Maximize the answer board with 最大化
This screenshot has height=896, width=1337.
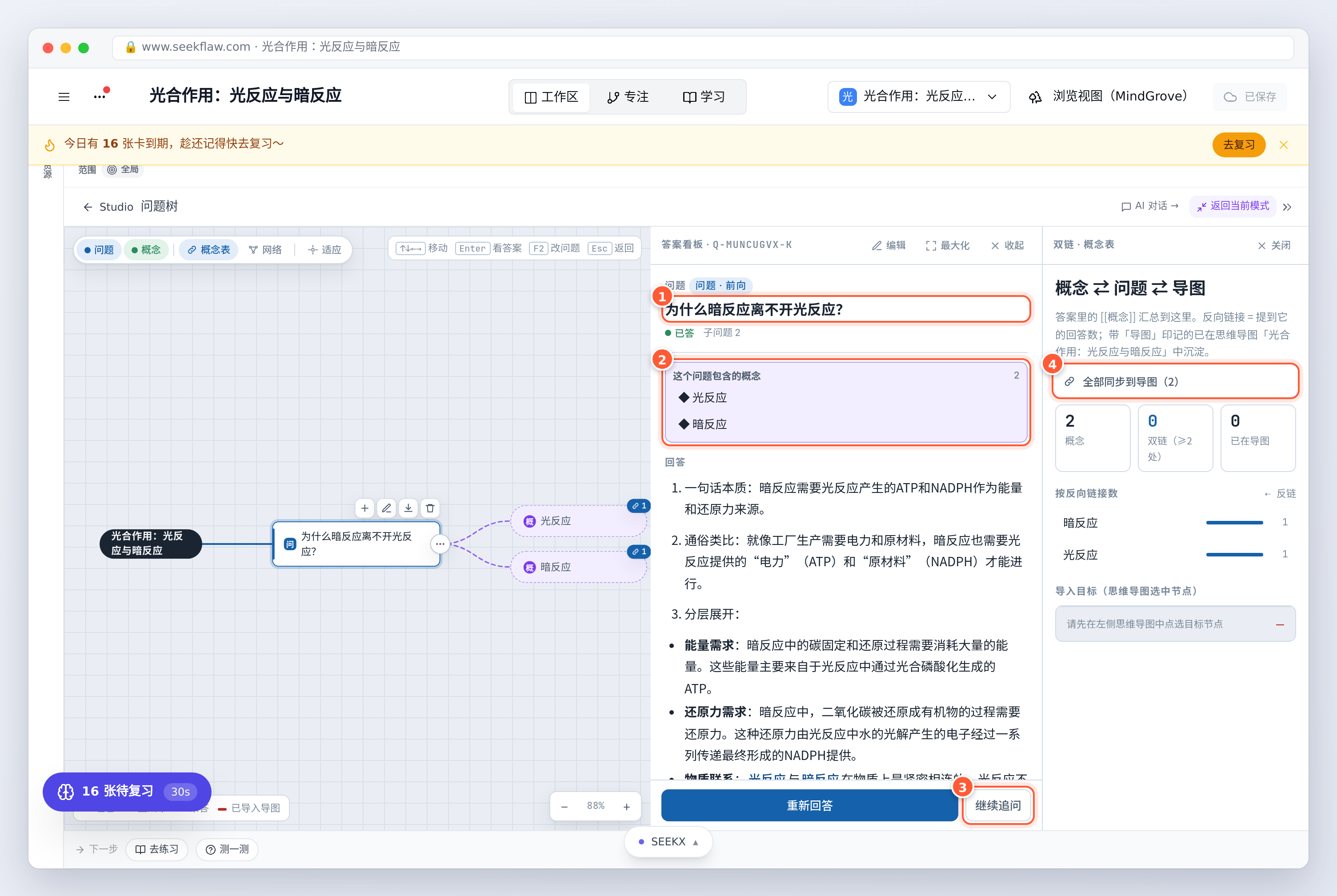(948, 245)
